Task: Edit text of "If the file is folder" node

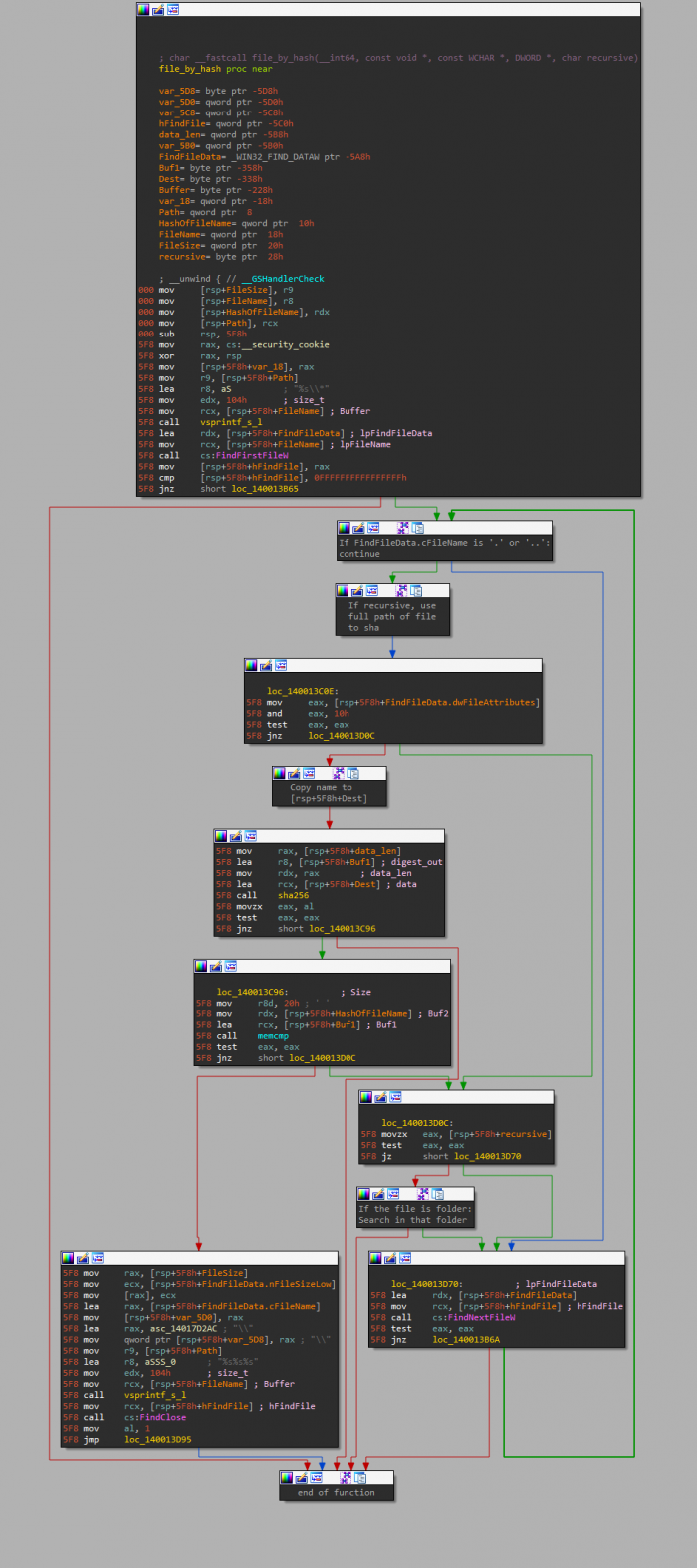Action: [378, 1193]
